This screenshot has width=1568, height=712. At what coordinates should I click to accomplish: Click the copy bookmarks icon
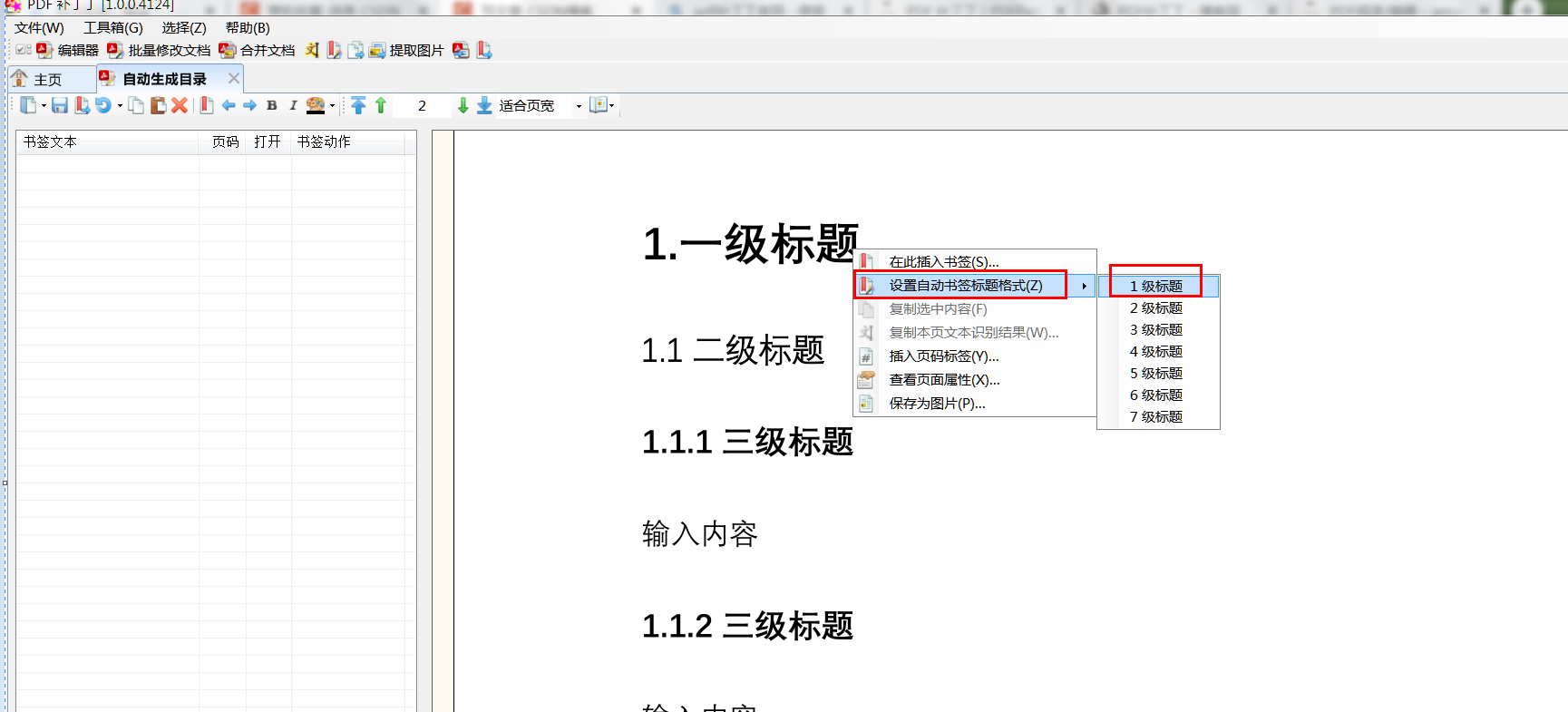click(136, 105)
